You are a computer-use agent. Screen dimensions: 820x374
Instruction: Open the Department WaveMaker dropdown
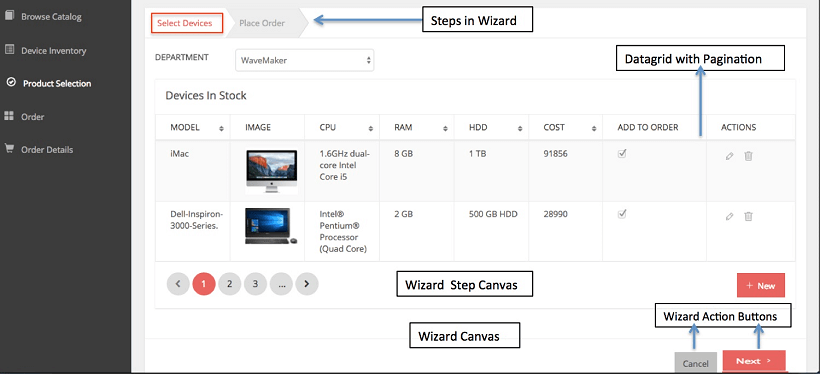304,60
